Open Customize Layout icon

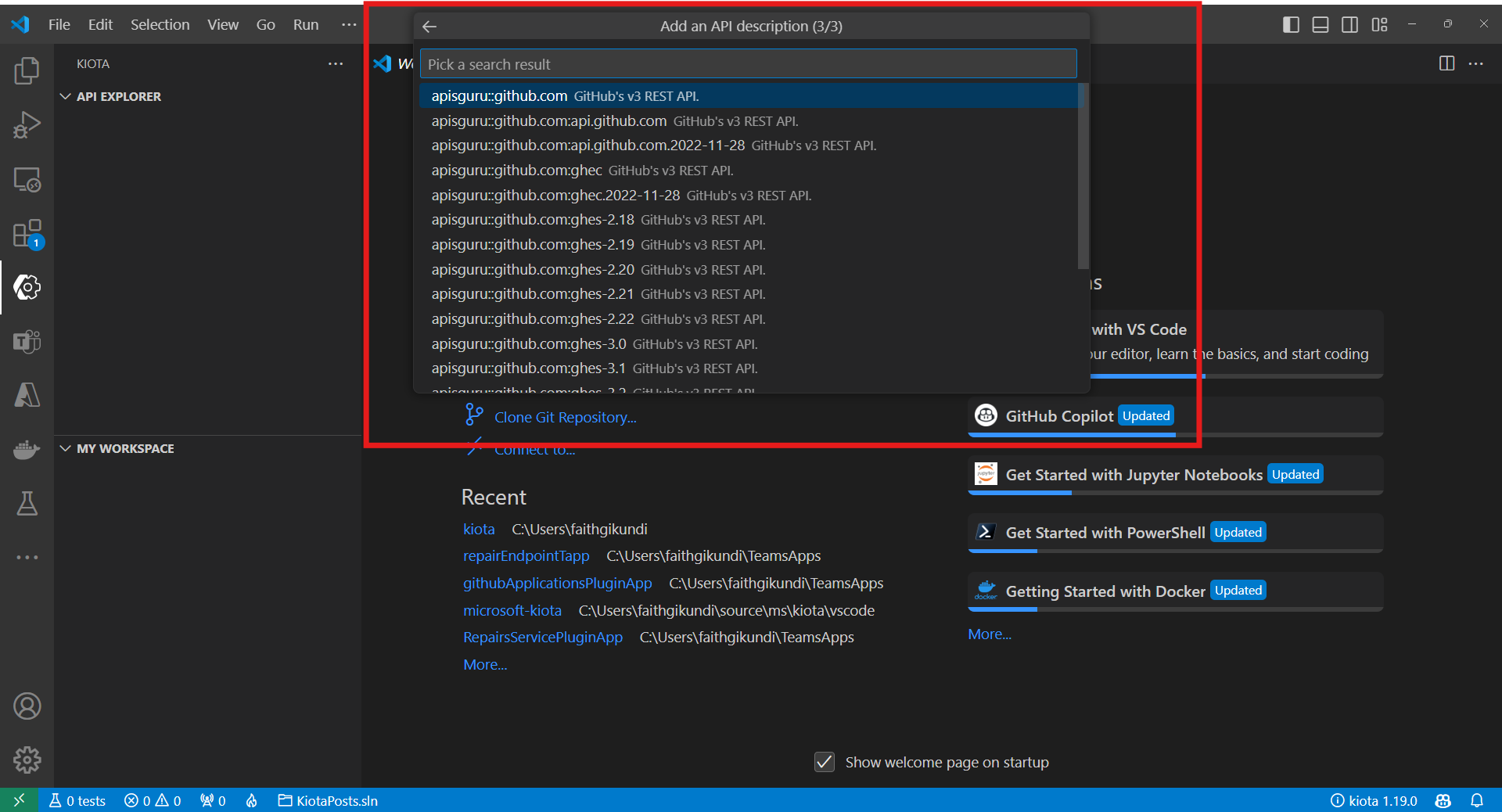pyautogui.click(x=1379, y=25)
